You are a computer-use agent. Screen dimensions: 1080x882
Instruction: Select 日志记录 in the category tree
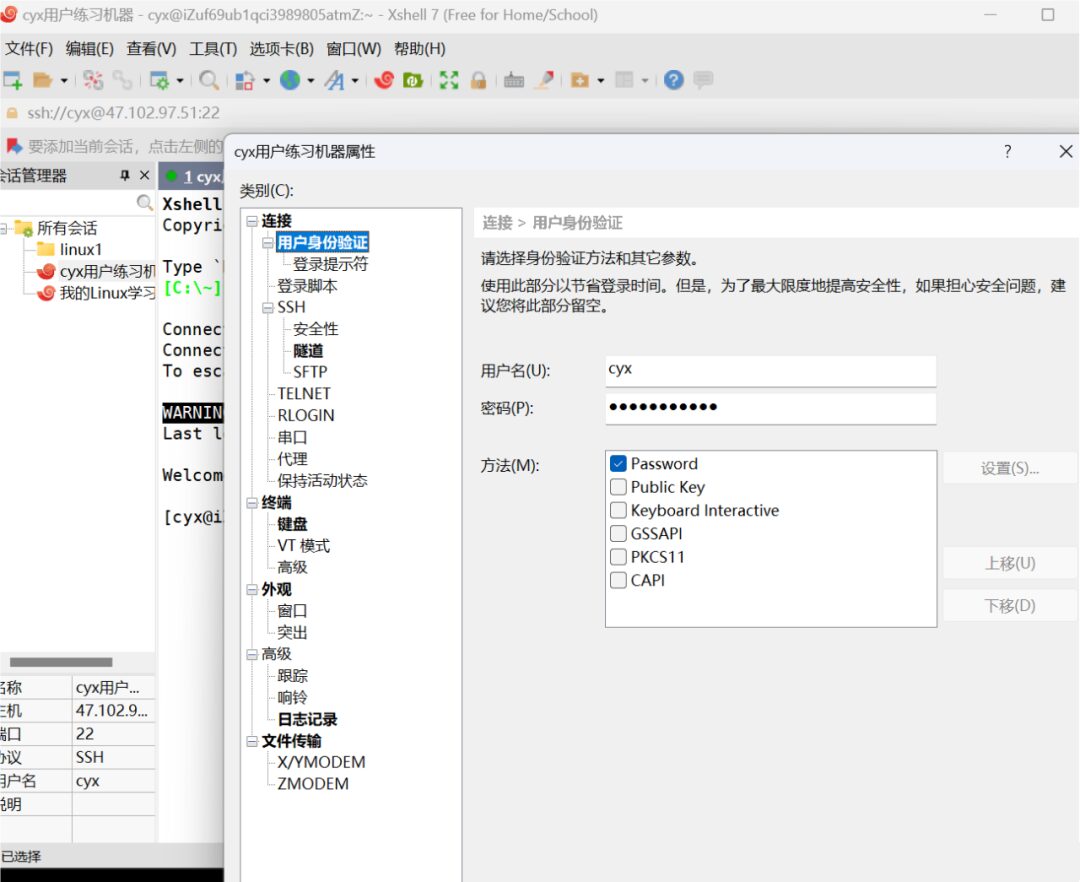[x=307, y=720]
